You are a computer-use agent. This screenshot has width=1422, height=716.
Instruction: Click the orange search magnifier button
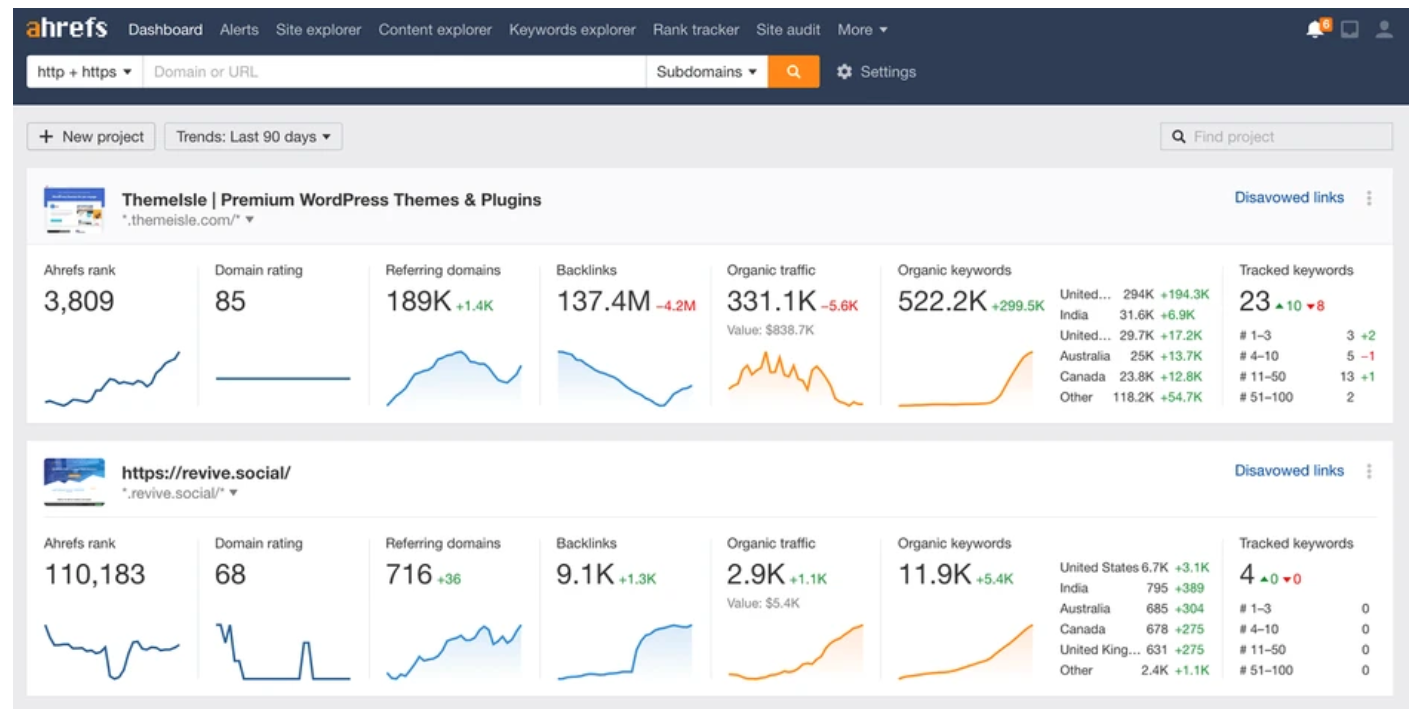[792, 71]
